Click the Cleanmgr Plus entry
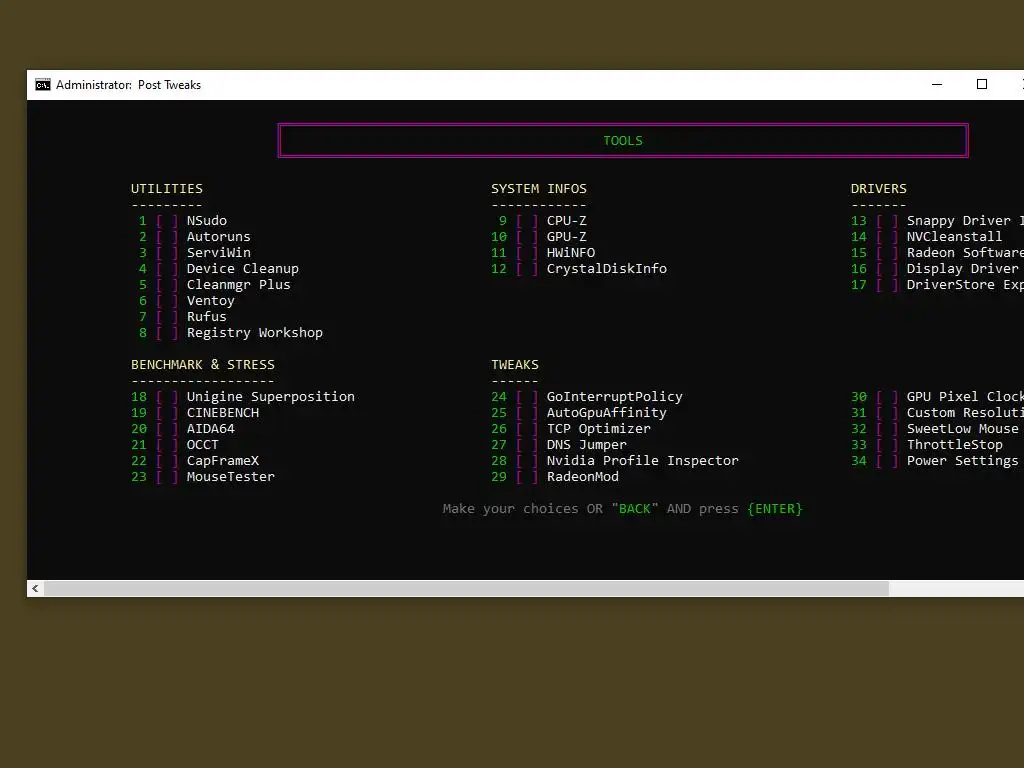The width and height of the screenshot is (1024, 768). point(238,285)
